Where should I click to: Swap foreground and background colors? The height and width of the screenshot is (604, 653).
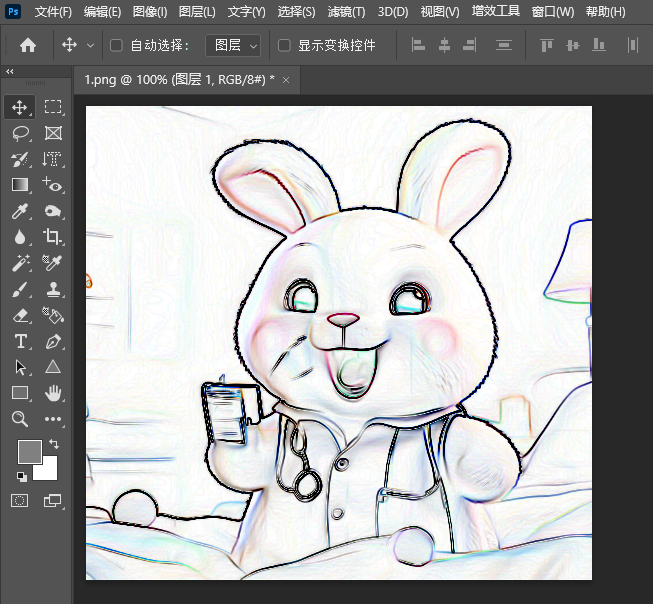click(x=54, y=444)
